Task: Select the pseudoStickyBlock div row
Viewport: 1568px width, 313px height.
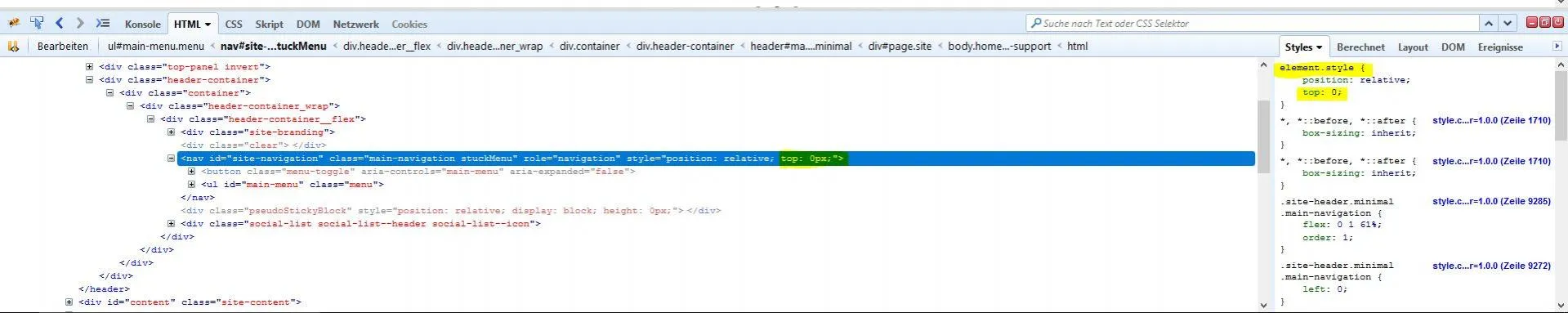Action: 451,211
